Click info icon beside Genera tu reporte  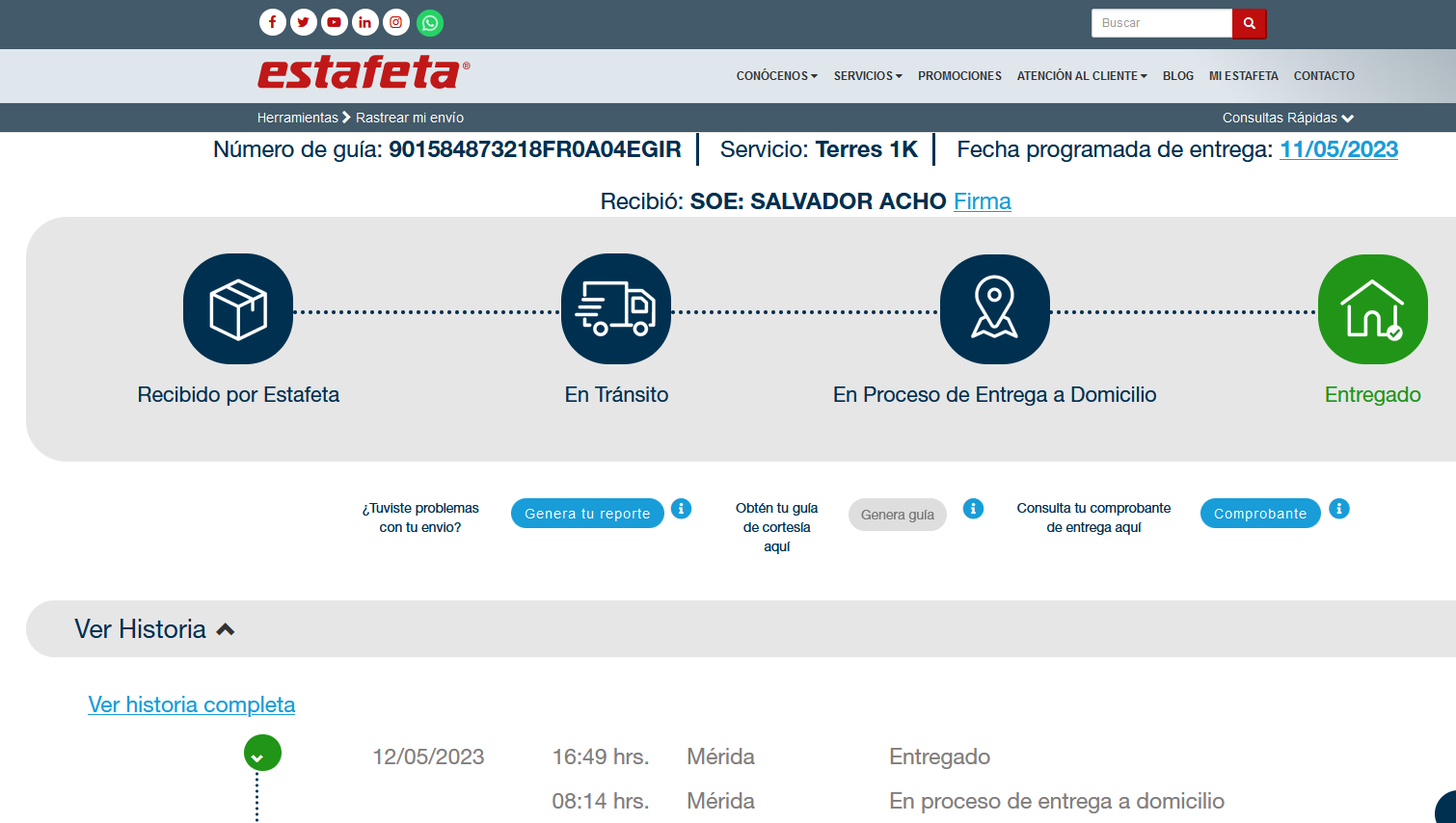[x=682, y=509]
